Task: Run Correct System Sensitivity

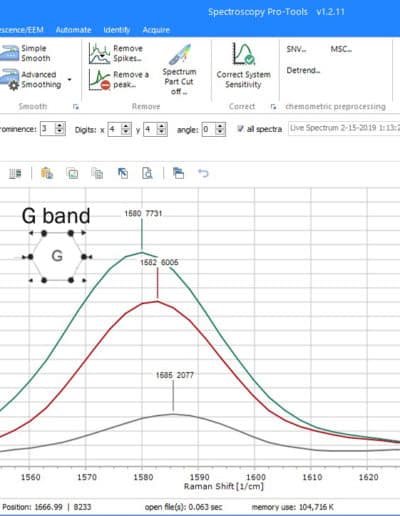Action: point(243,66)
